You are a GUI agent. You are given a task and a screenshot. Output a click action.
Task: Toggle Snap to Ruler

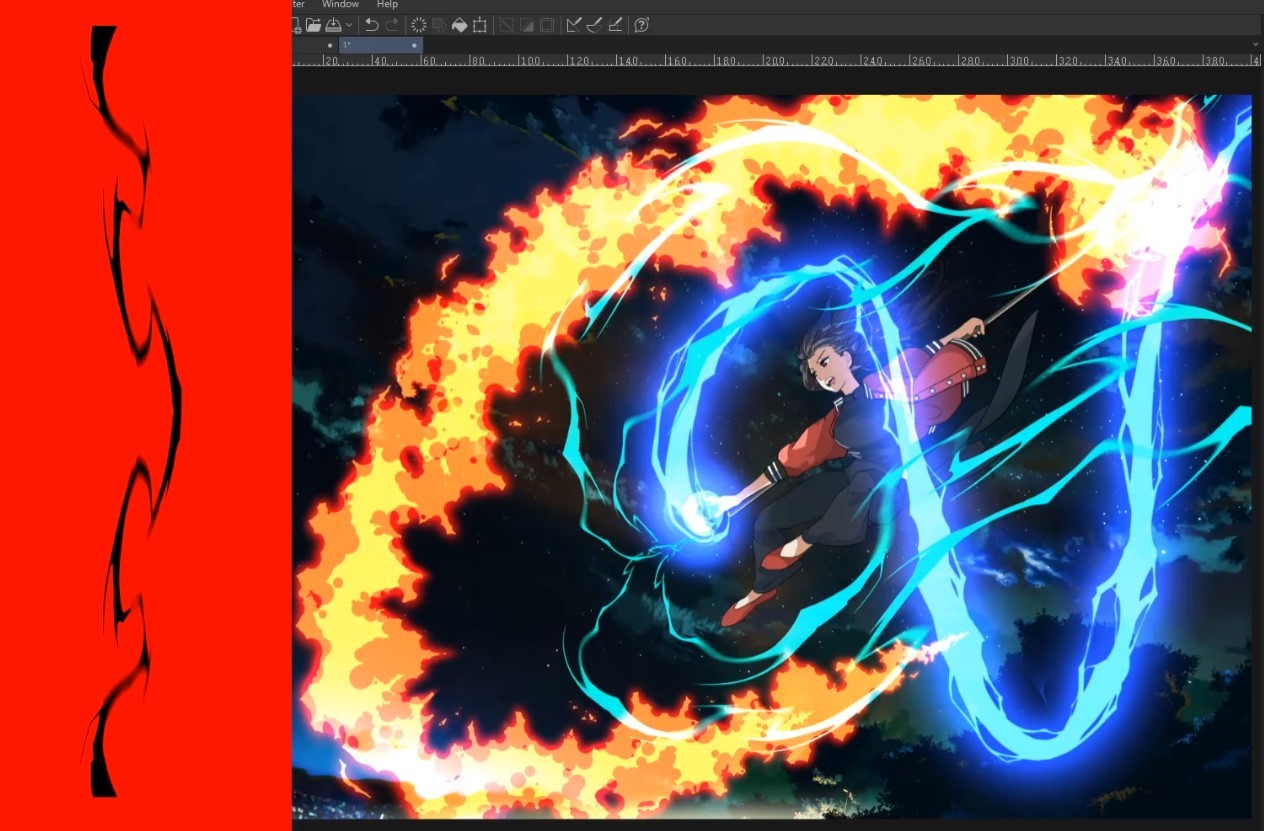(x=574, y=25)
